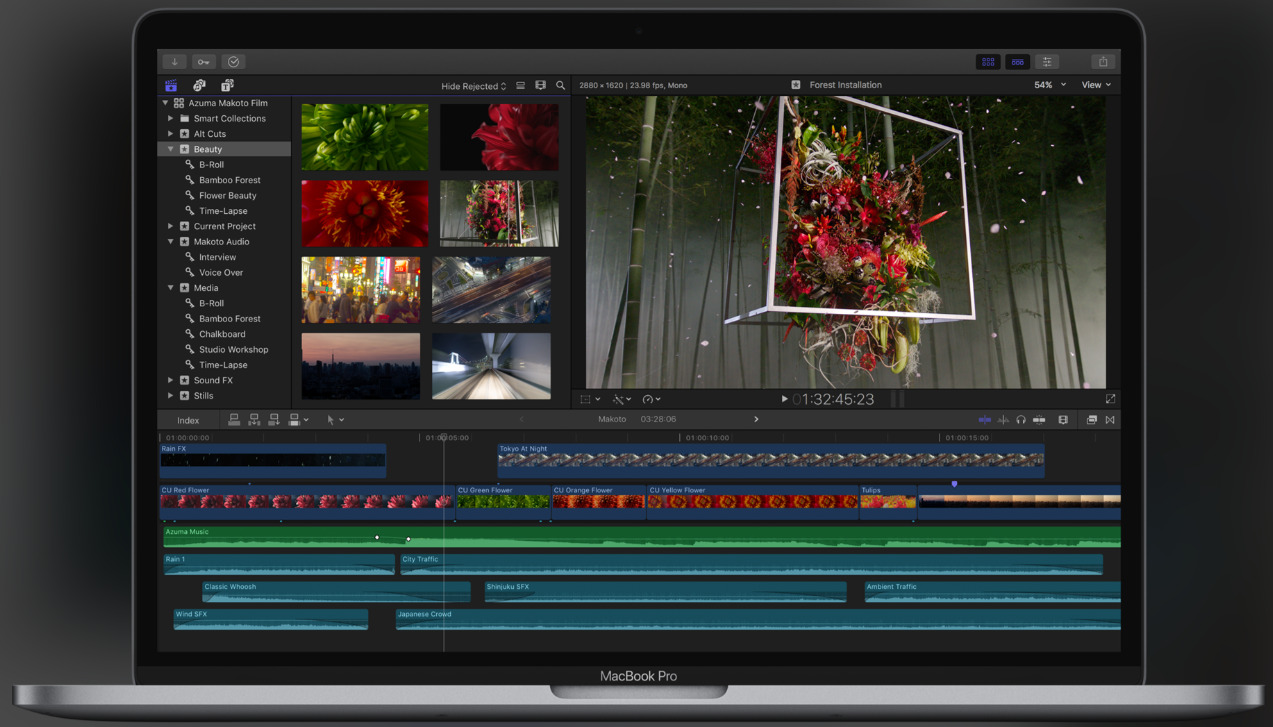The image size is (1273, 727).
Task: Open the 54% viewer zoom dropdown
Action: (1050, 85)
